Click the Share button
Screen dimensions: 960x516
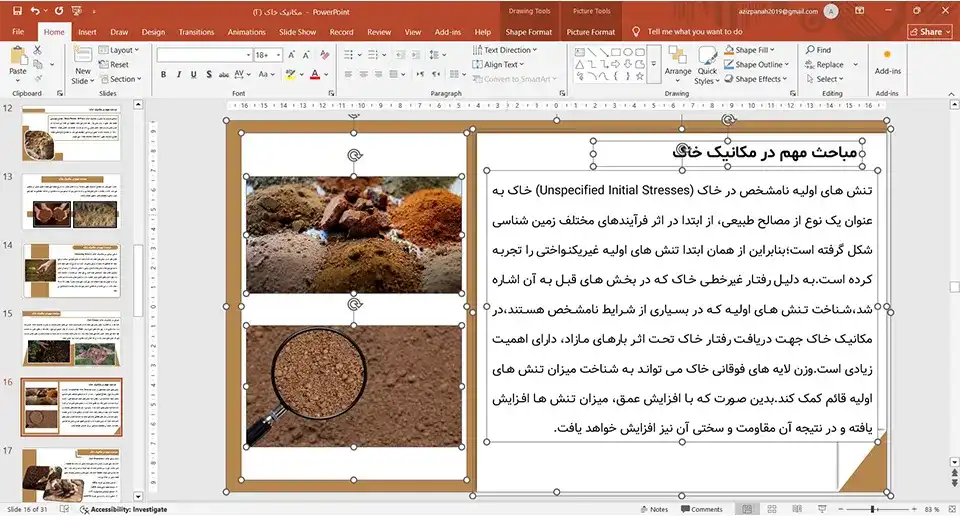(929, 32)
